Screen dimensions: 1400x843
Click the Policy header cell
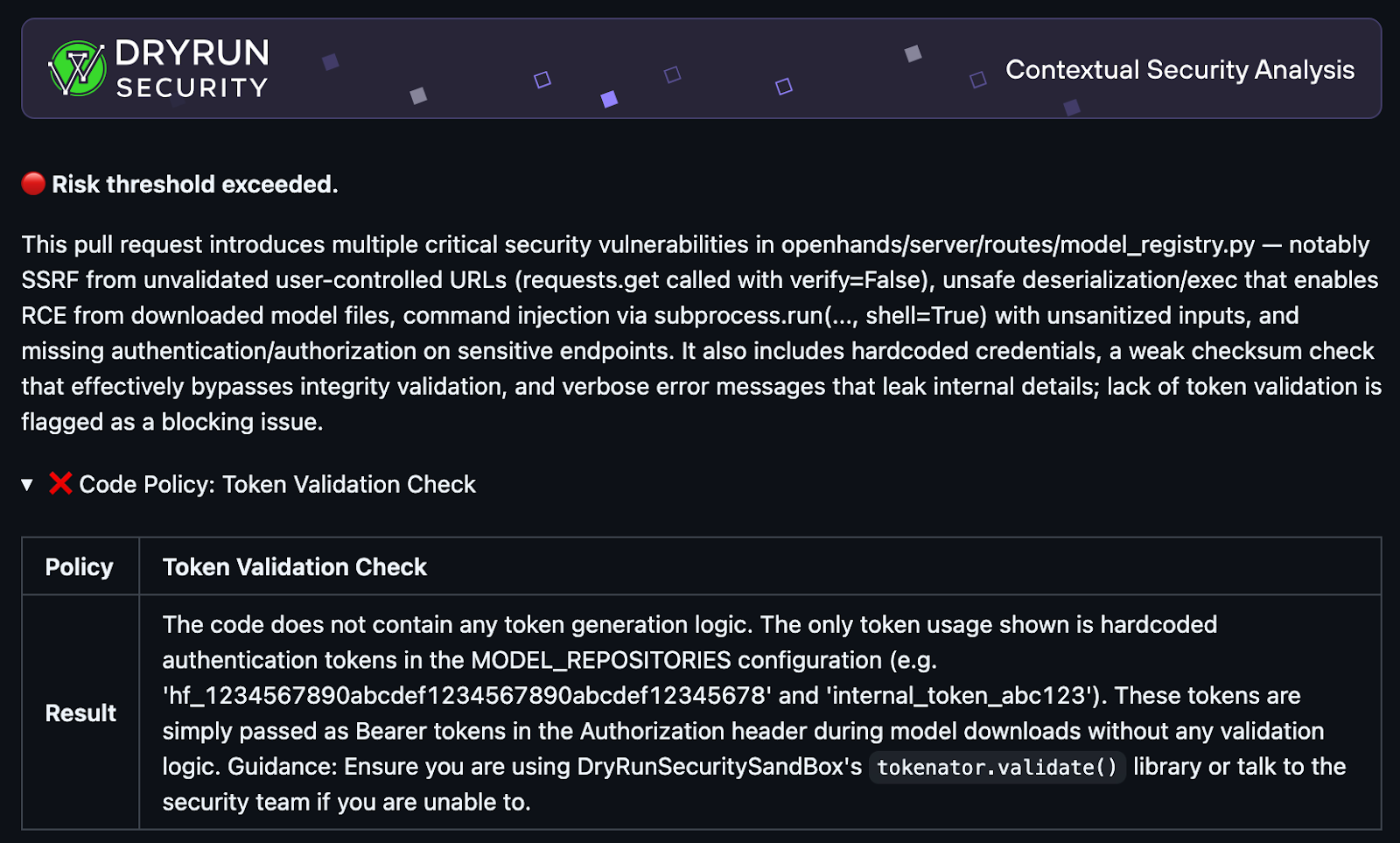click(x=80, y=567)
